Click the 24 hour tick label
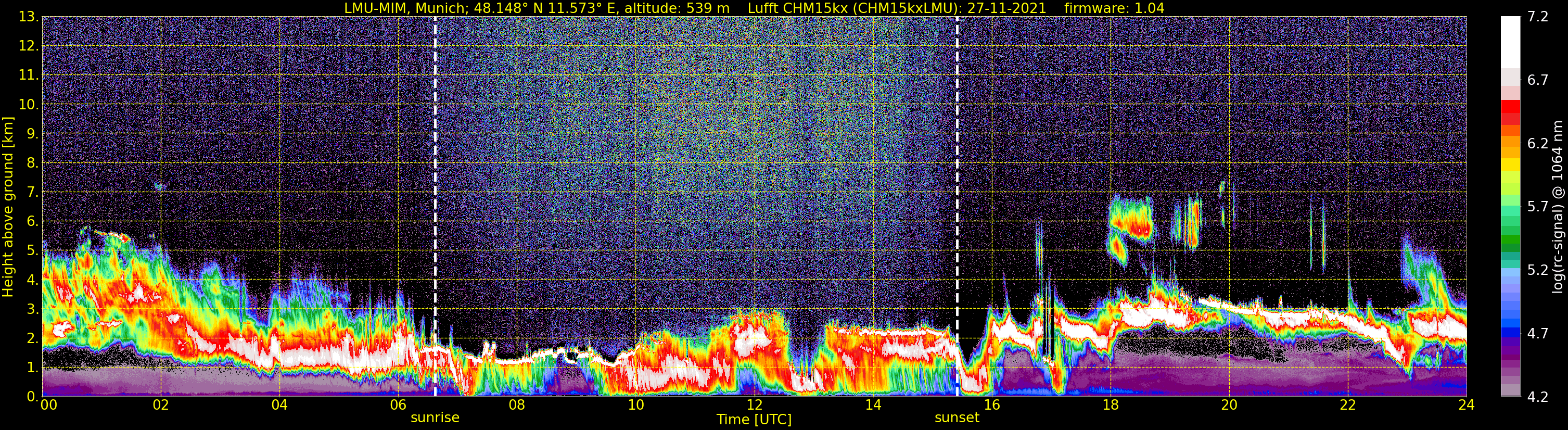The width and height of the screenshot is (1568, 430). [x=1465, y=406]
